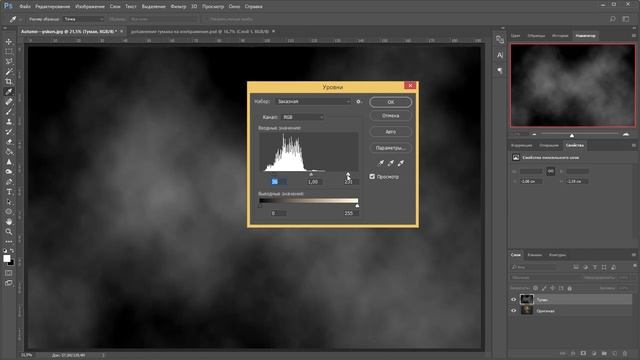Image resolution: width=640 pixels, height=360 pixels.
Task: Select the Hand tool
Action: tap(9, 222)
